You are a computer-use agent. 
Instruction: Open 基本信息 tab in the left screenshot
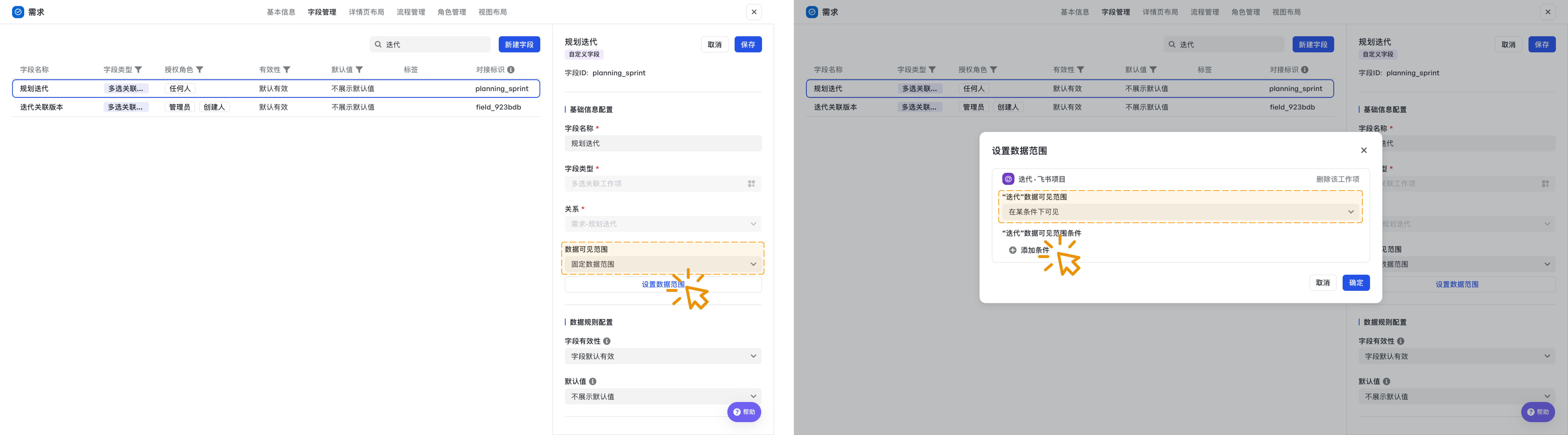[x=281, y=12]
